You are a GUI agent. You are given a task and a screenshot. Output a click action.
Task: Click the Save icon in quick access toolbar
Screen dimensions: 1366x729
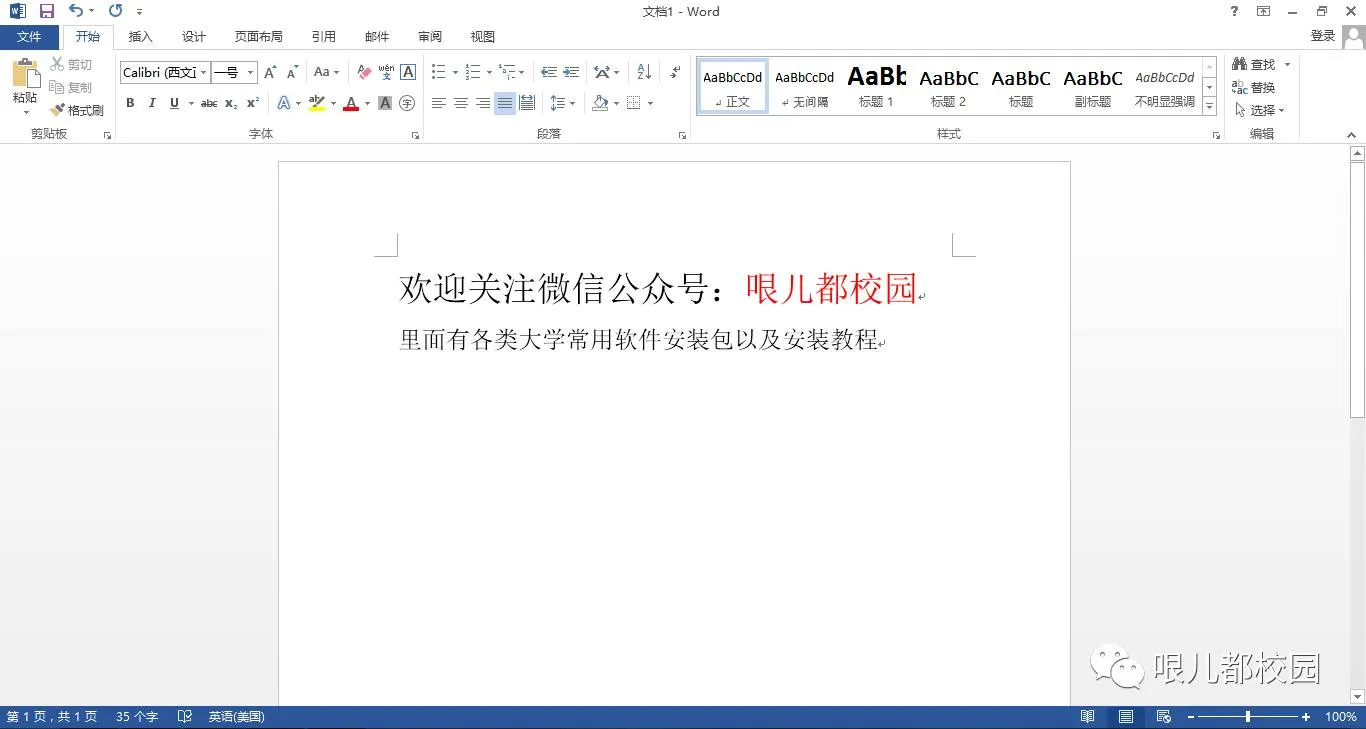coord(46,11)
